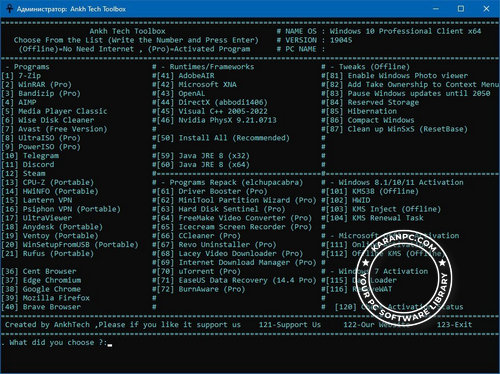The image size is (500, 374).
Task: Select the '[42] Microsoft XNA' line
Action: [x=196, y=85]
